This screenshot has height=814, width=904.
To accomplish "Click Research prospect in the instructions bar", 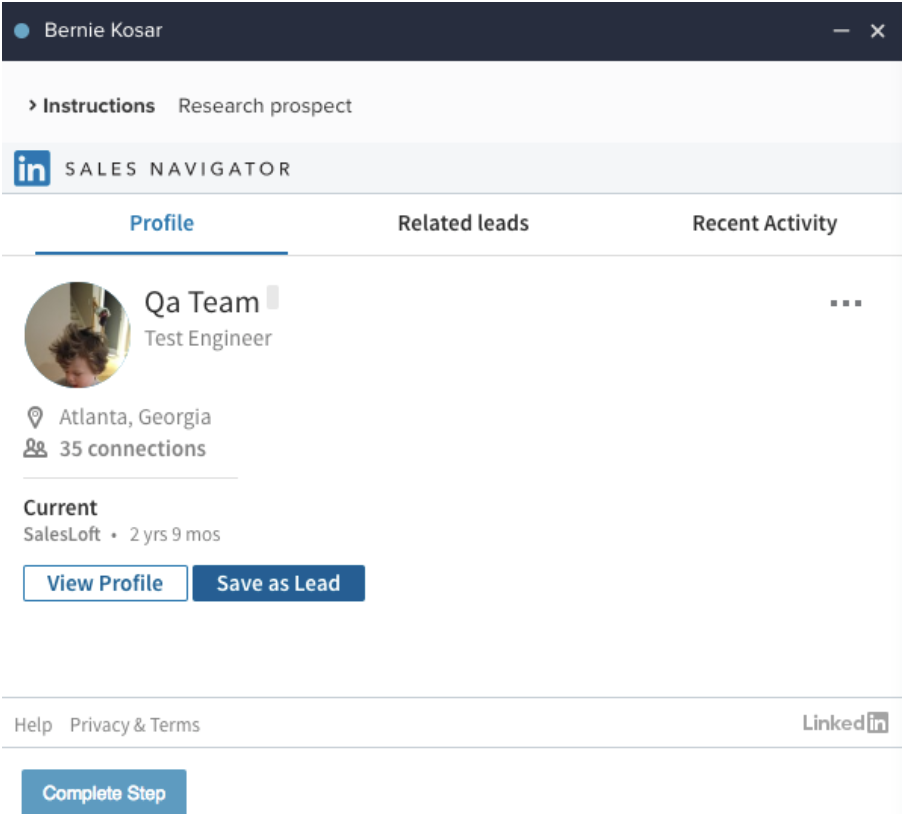I will [264, 105].
